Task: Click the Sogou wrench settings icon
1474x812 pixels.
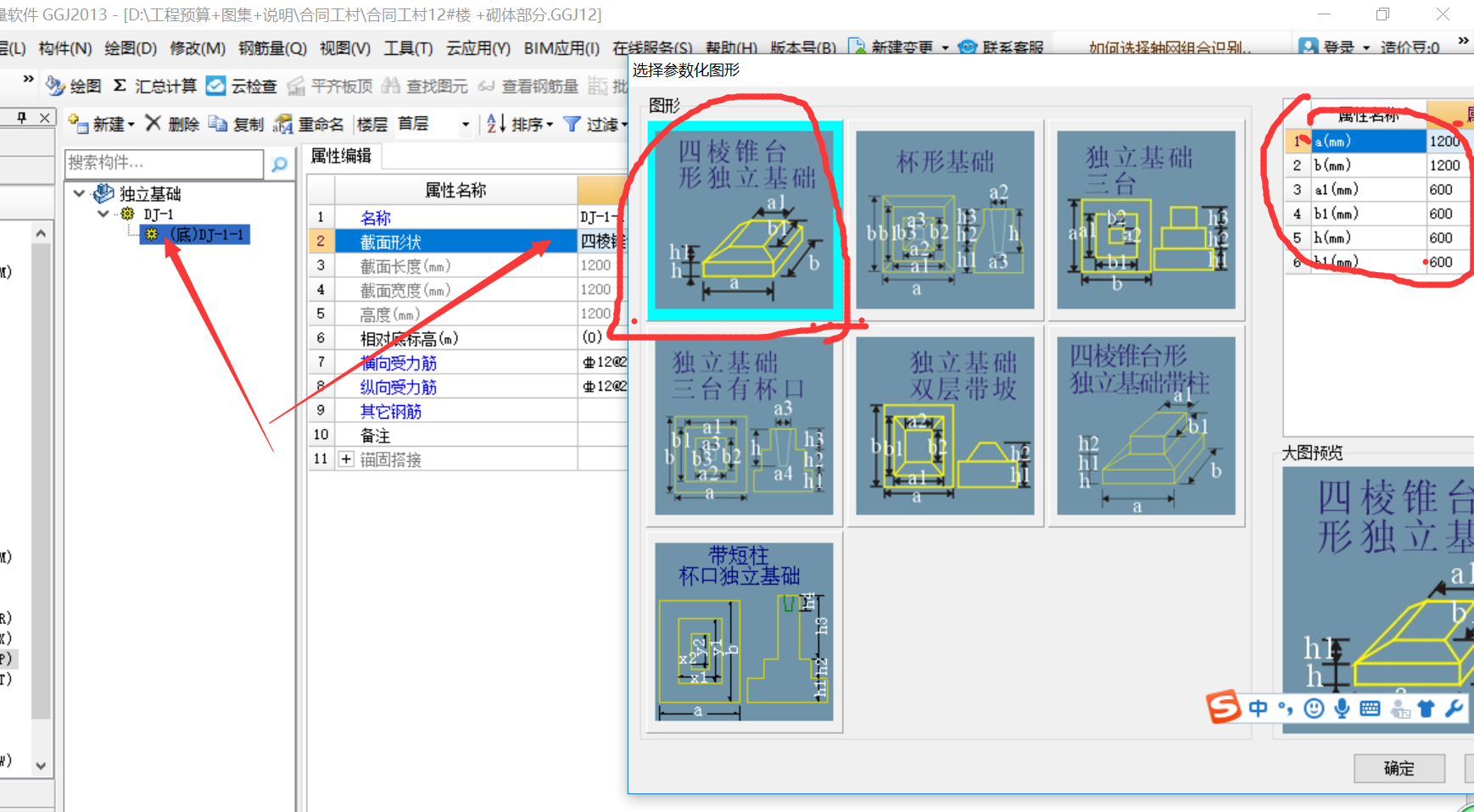Action: (1454, 708)
